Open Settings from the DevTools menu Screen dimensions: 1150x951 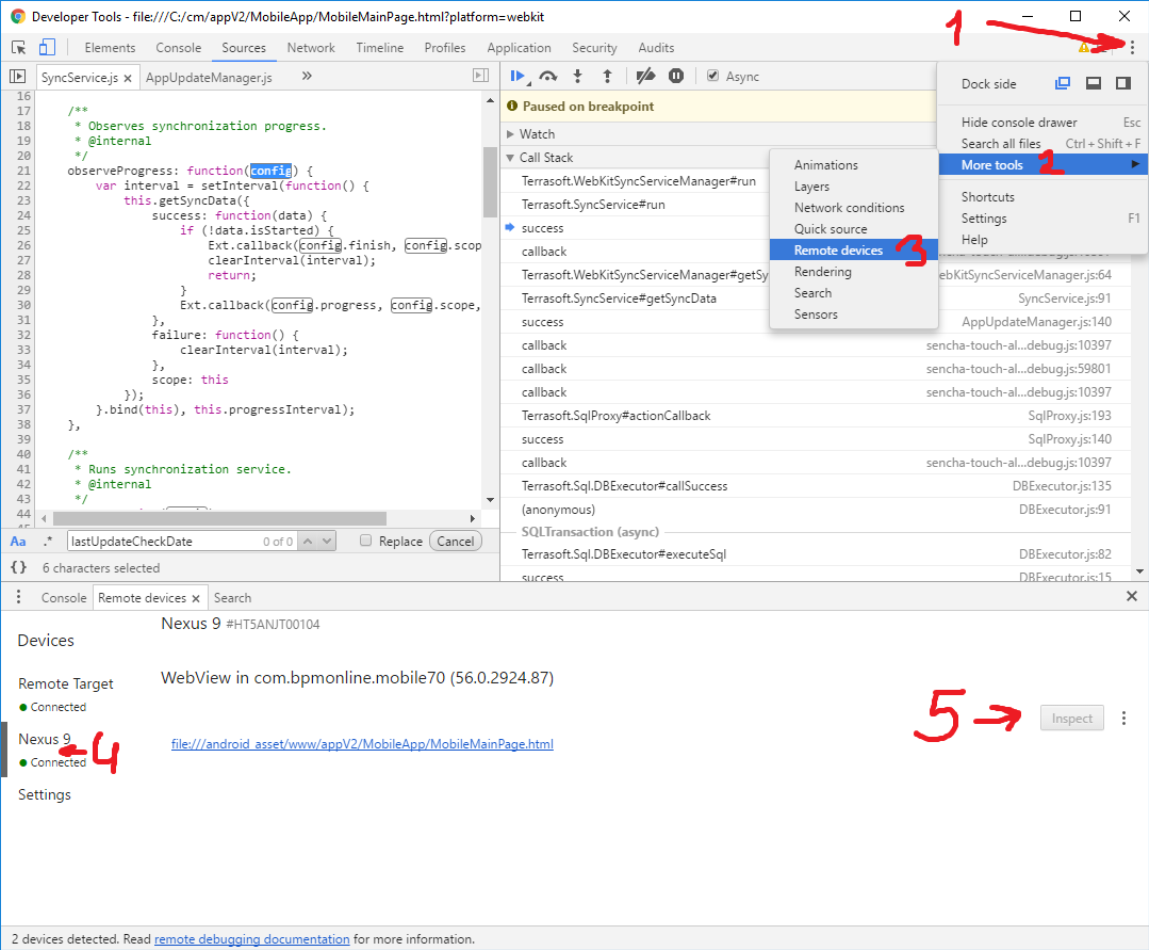(x=1043, y=219)
